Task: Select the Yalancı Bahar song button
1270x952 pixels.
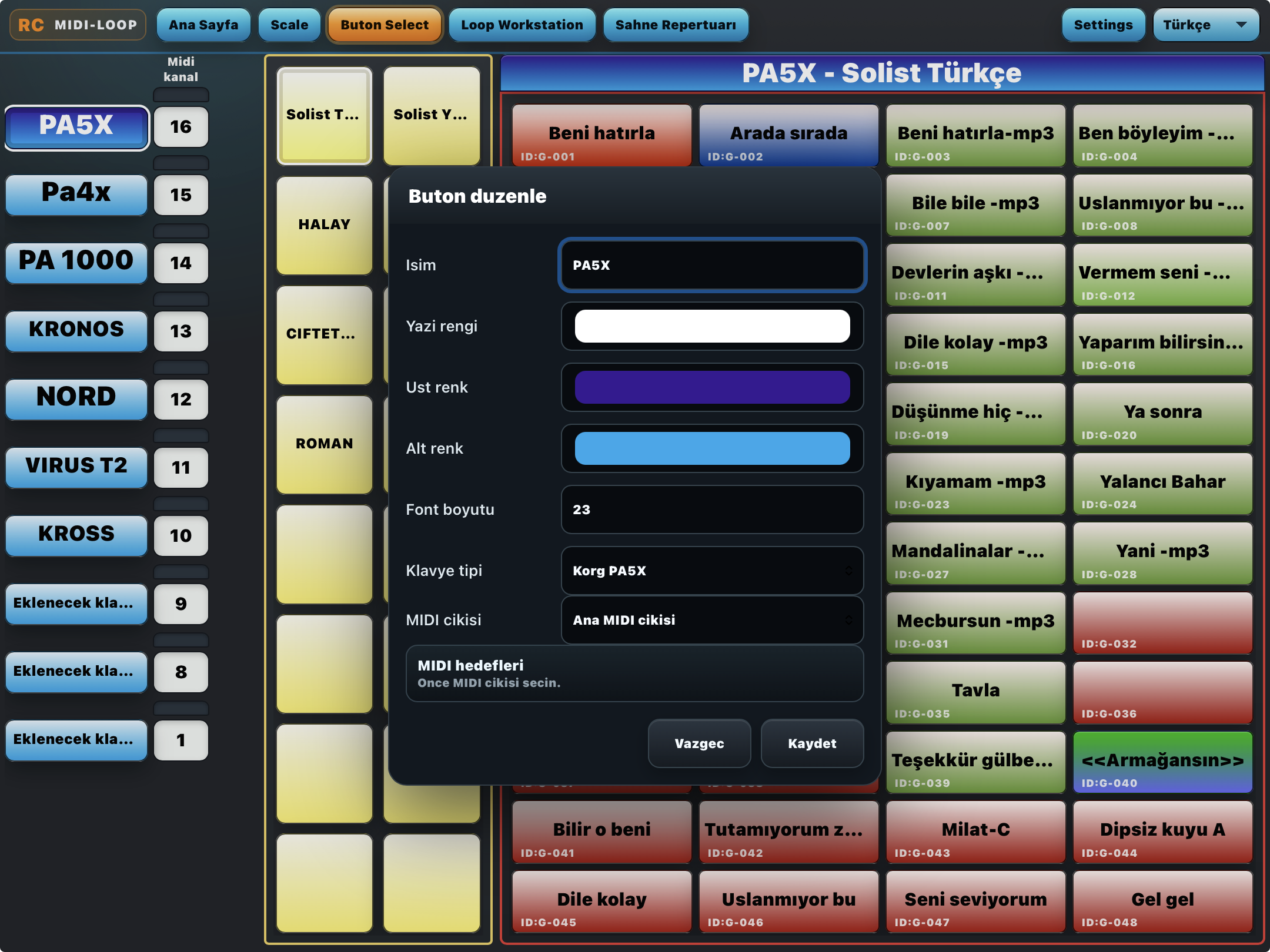Action: tap(1162, 484)
